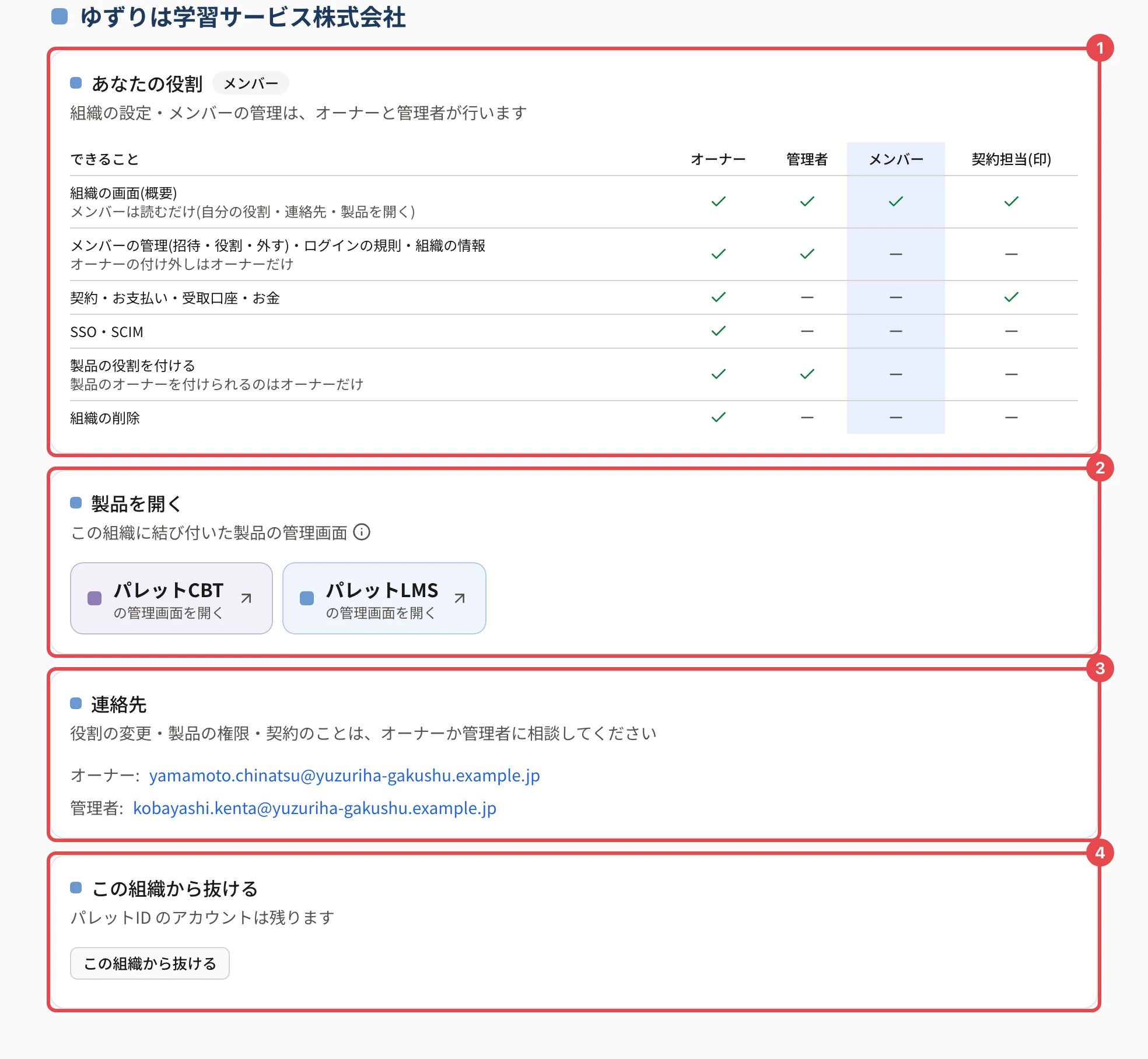Image resolution: width=1148 pixels, height=1059 pixels.
Task: Click the external arrow icon on パレットLMS card
Action: (460, 598)
